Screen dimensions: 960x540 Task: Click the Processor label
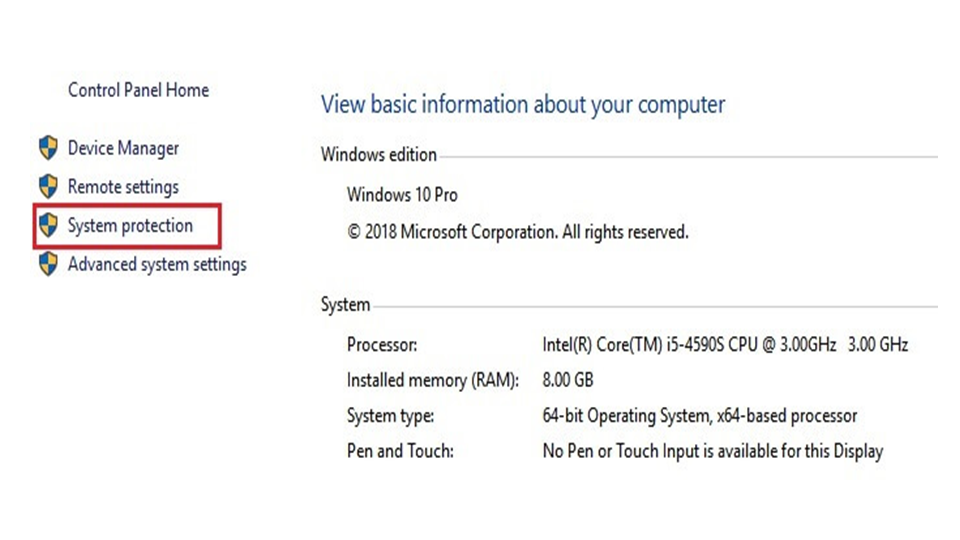click(382, 345)
